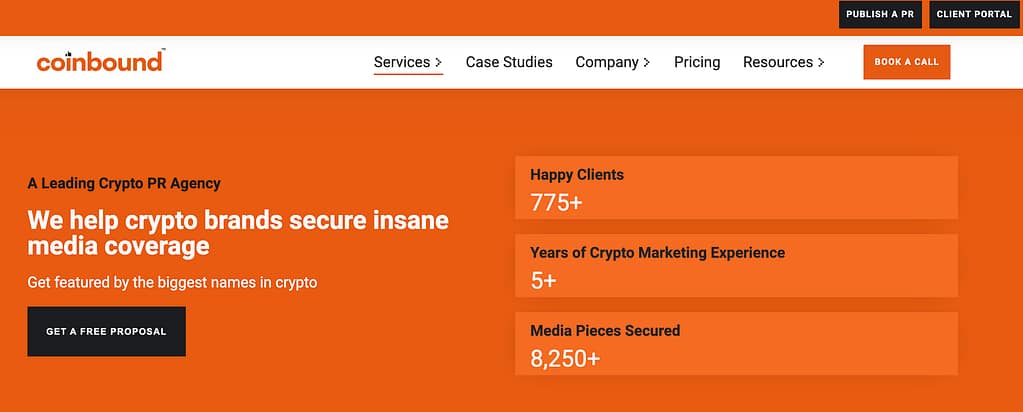The image size is (1023, 412).
Task: Click the Media Pieces Secured card
Action: 736,343
